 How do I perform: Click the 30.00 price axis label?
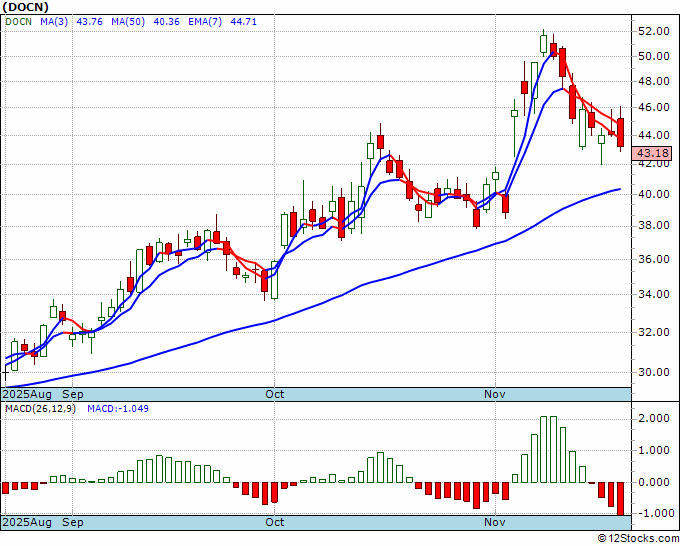tap(654, 373)
